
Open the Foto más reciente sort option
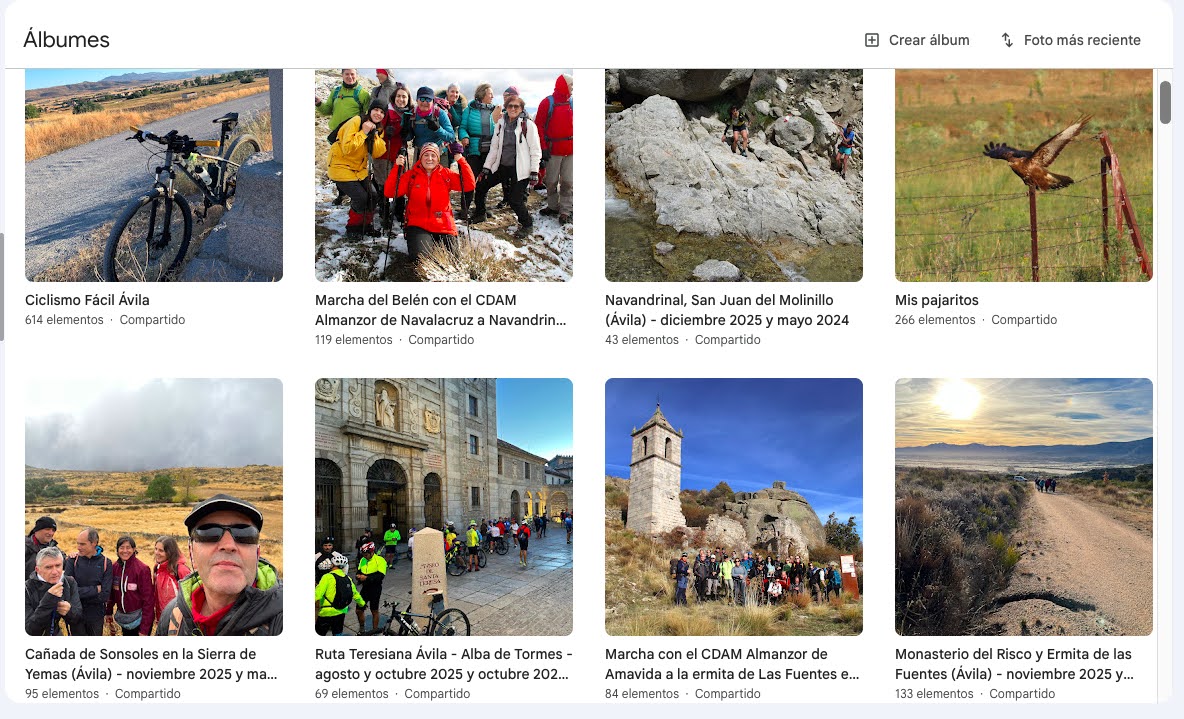(1070, 40)
